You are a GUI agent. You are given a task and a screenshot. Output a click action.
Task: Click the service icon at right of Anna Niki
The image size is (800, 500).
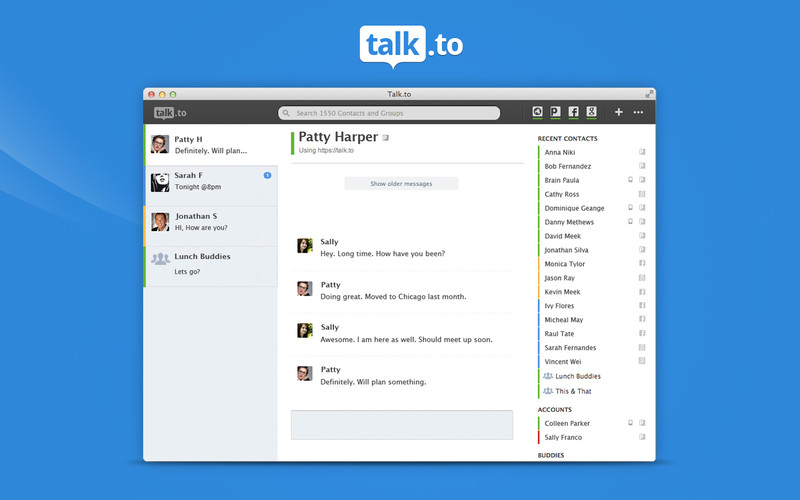tap(642, 152)
